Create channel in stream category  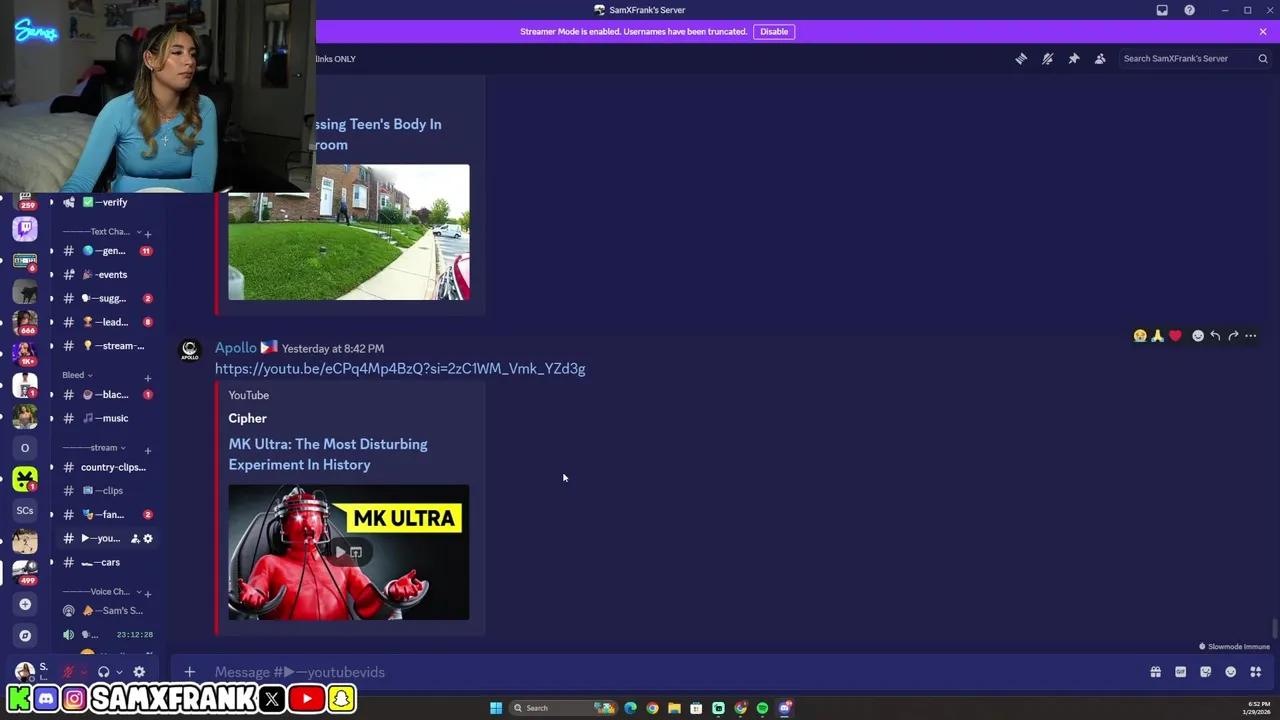click(148, 450)
